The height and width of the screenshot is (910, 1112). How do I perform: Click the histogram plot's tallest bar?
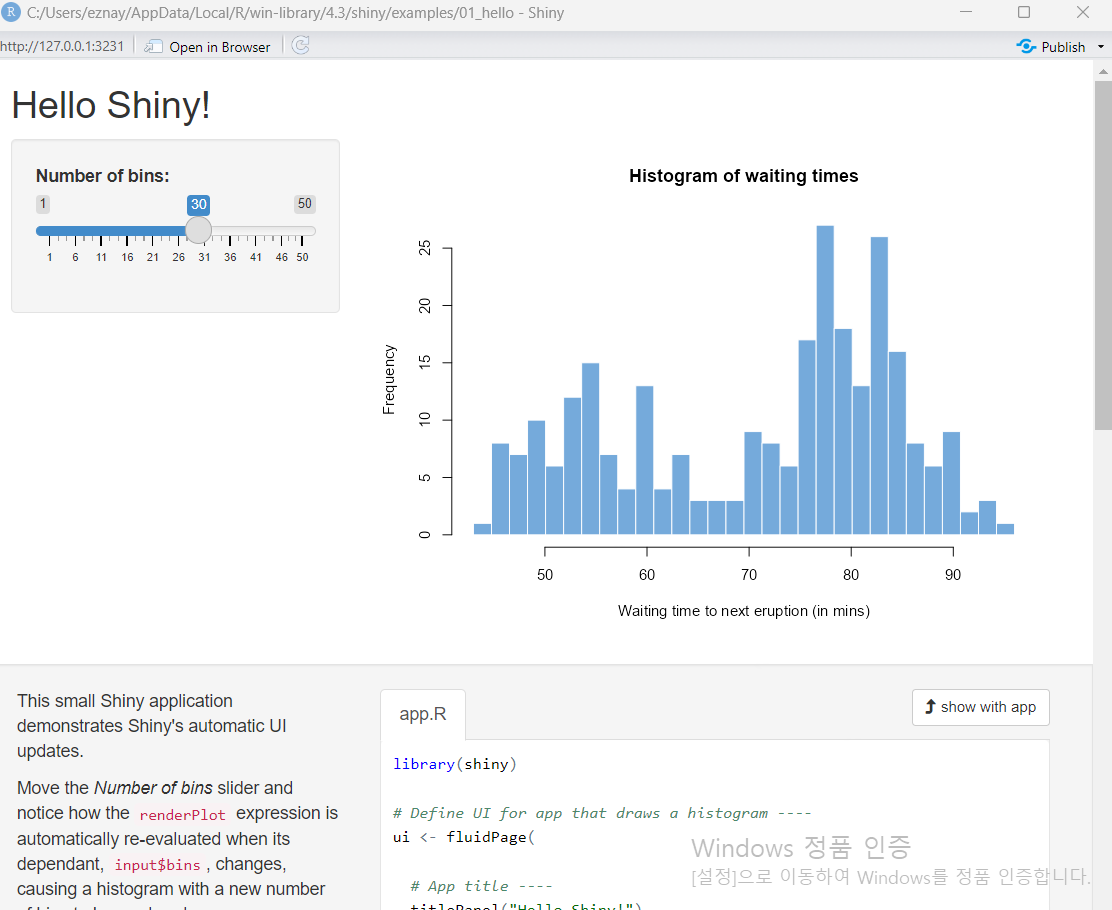825,379
